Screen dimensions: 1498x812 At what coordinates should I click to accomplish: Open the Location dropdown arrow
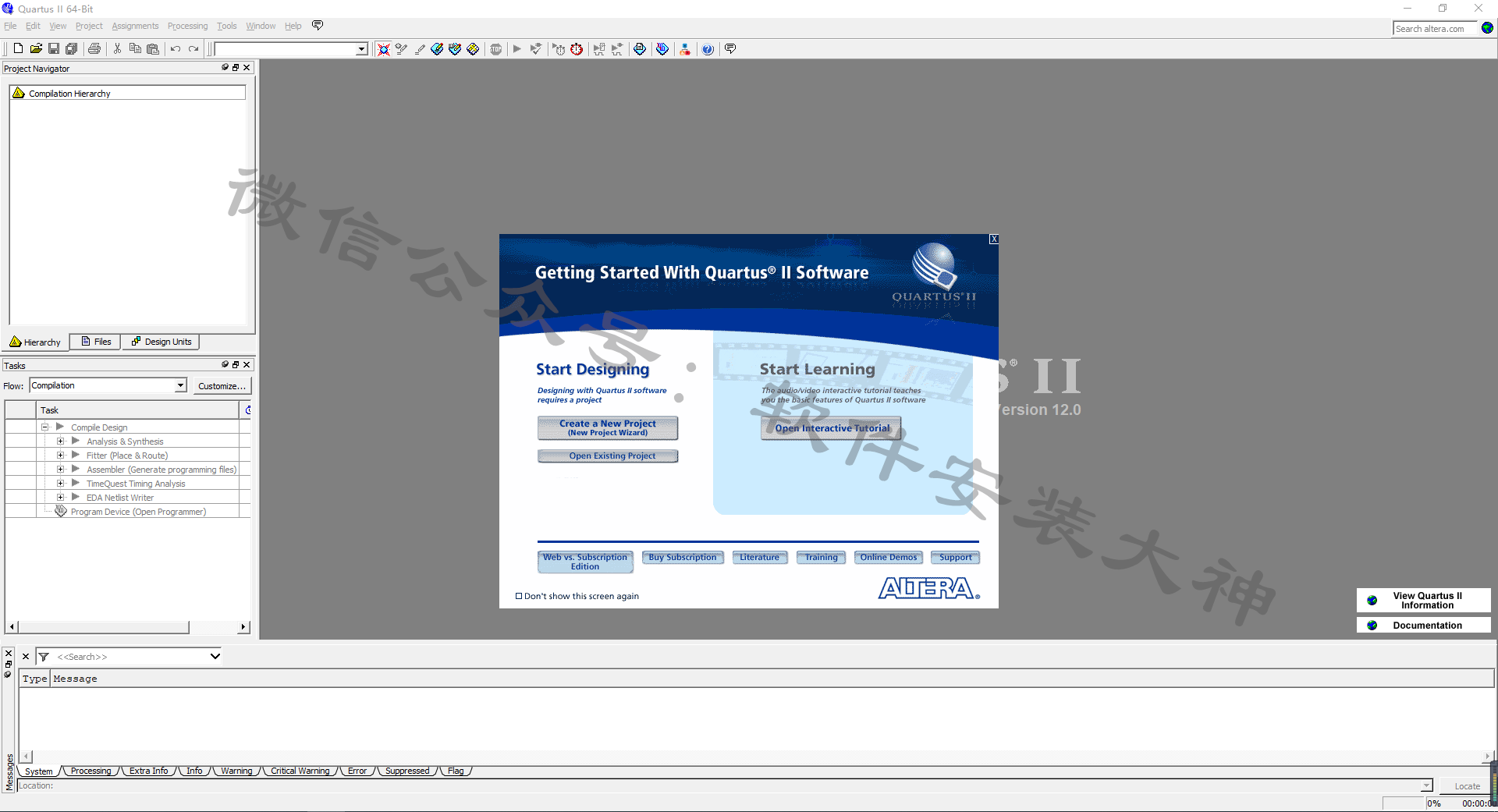pos(1426,786)
